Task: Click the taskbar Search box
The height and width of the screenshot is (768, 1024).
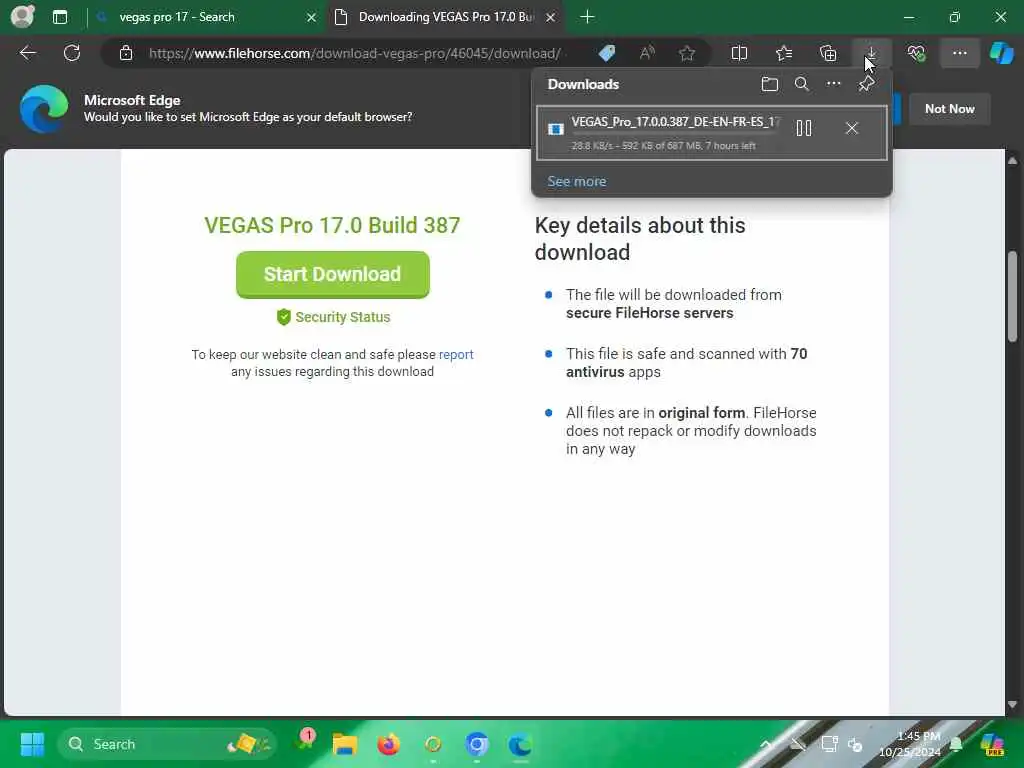Action: (167, 744)
